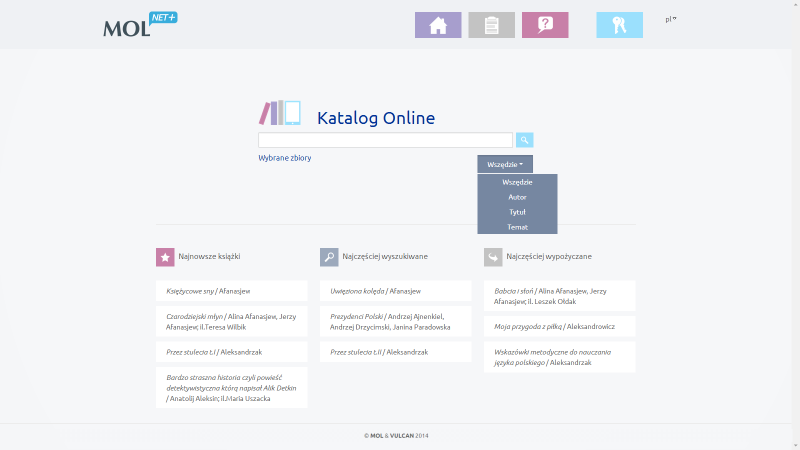Click the Najczęściej wypożyczane heading
The image size is (800, 450).
[549, 257]
